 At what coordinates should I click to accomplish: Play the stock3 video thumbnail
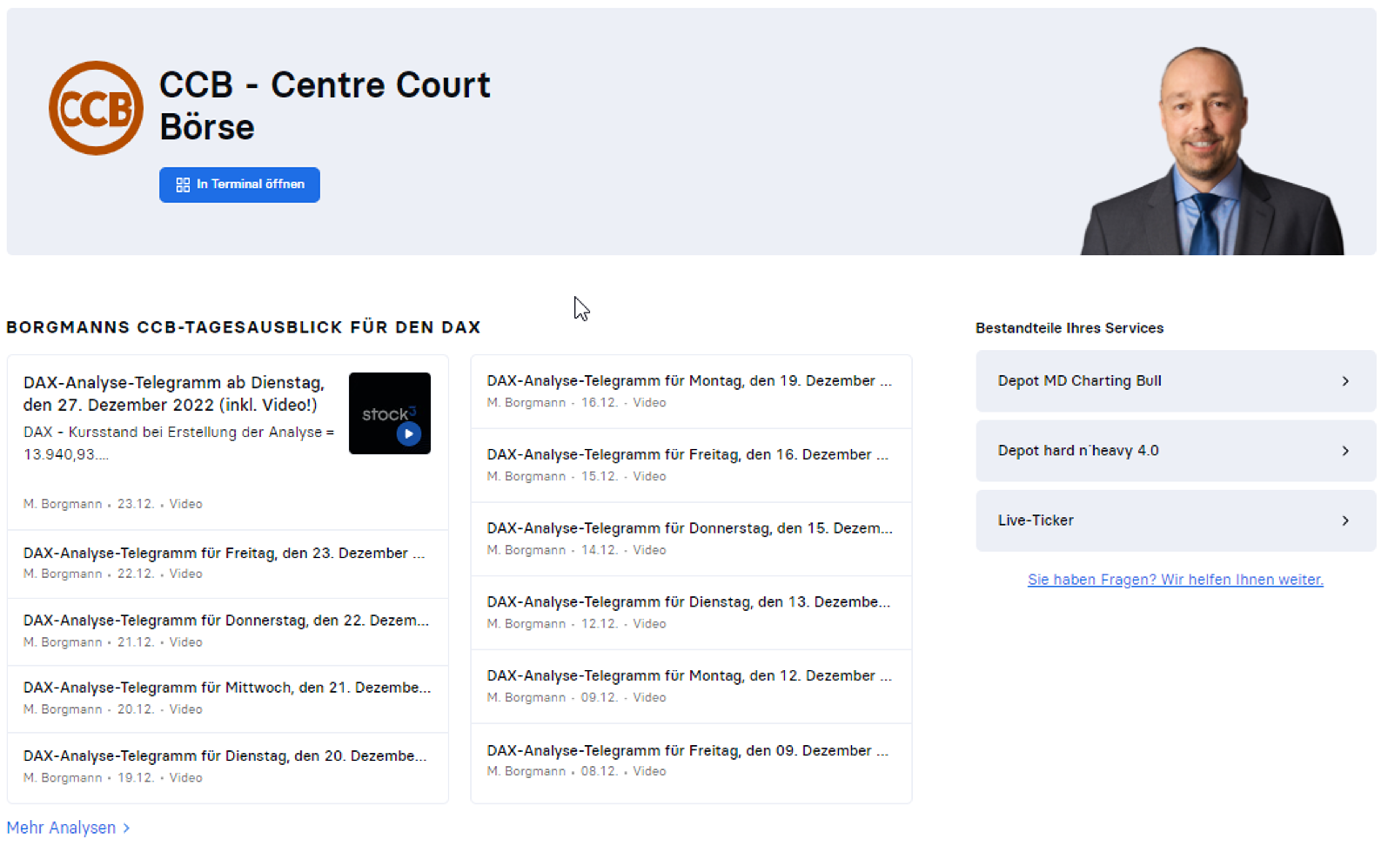389,413
